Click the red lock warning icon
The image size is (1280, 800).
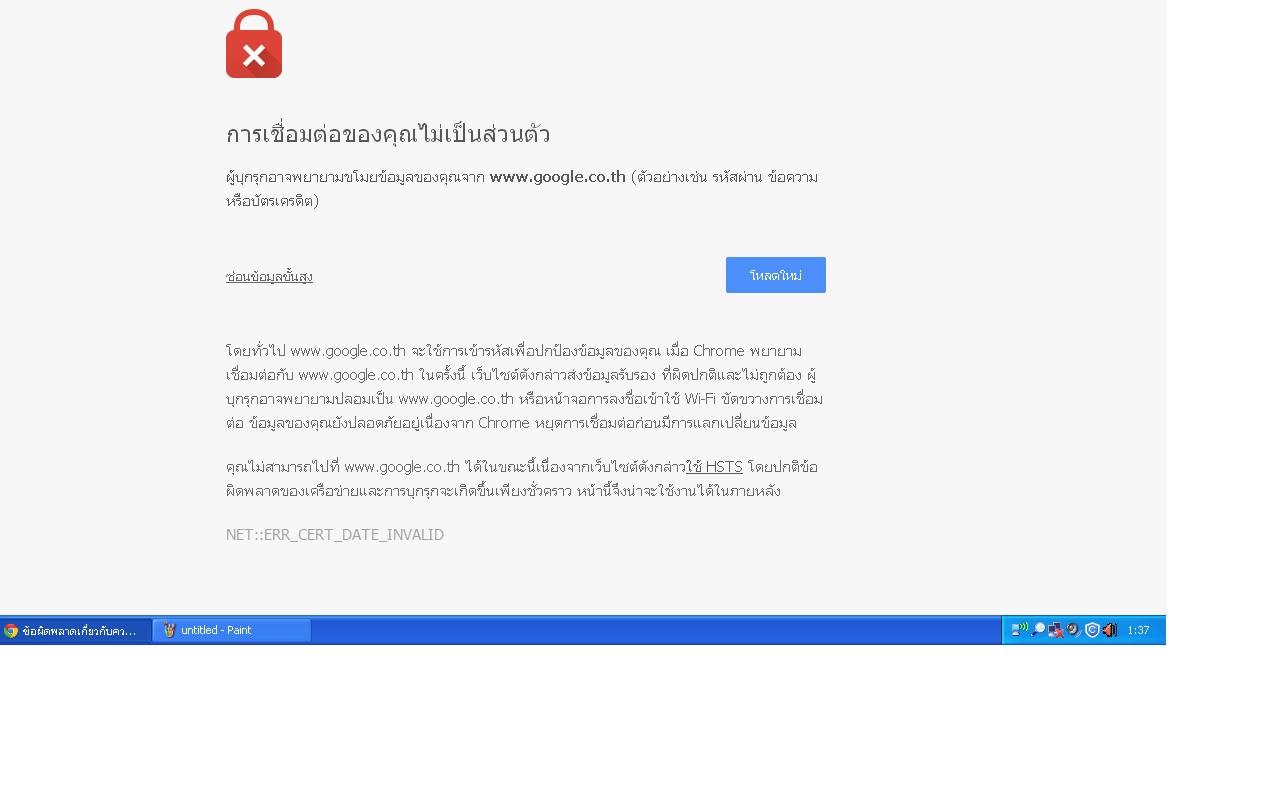tap(254, 44)
